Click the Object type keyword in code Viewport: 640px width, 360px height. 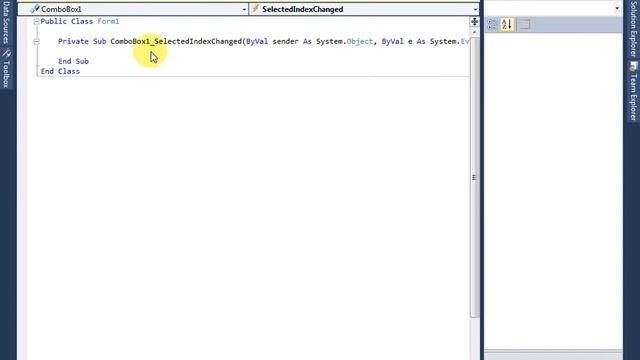point(360,41)
